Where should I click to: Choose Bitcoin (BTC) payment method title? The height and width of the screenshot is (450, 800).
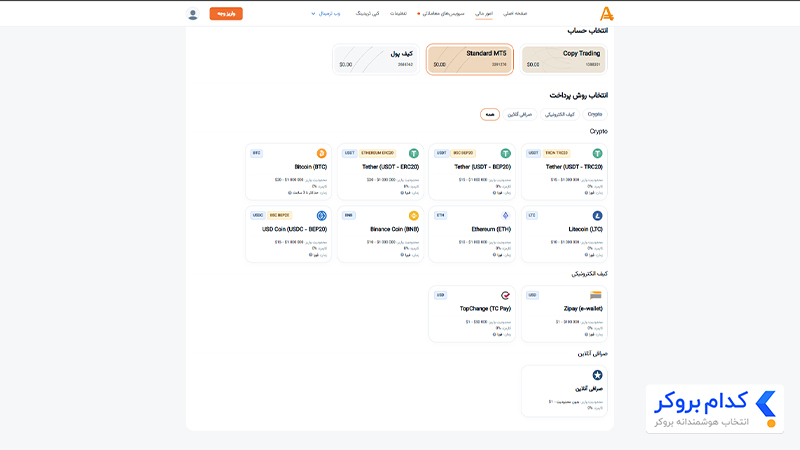[310, 167]
